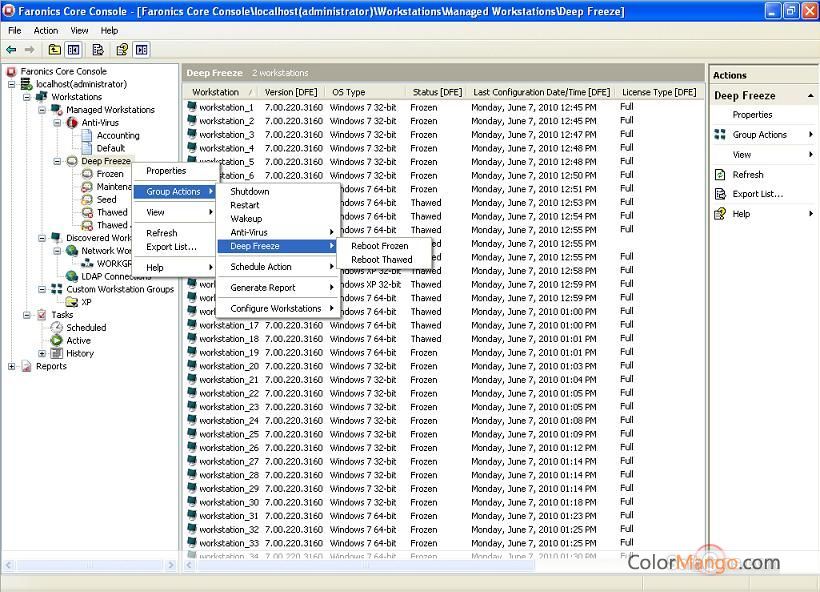Click the Deep Freeze tree node icon
The width and height of the screenshot is (820, 592).
[72, 161]
